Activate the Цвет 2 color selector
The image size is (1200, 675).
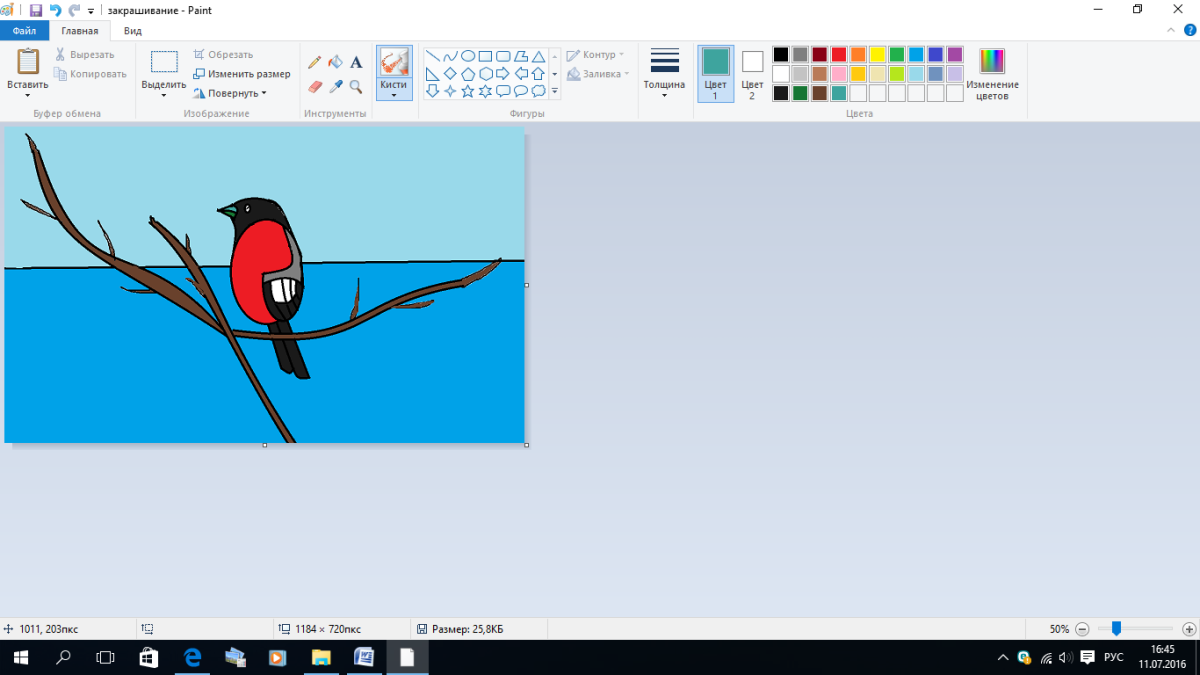pos(752,73)
